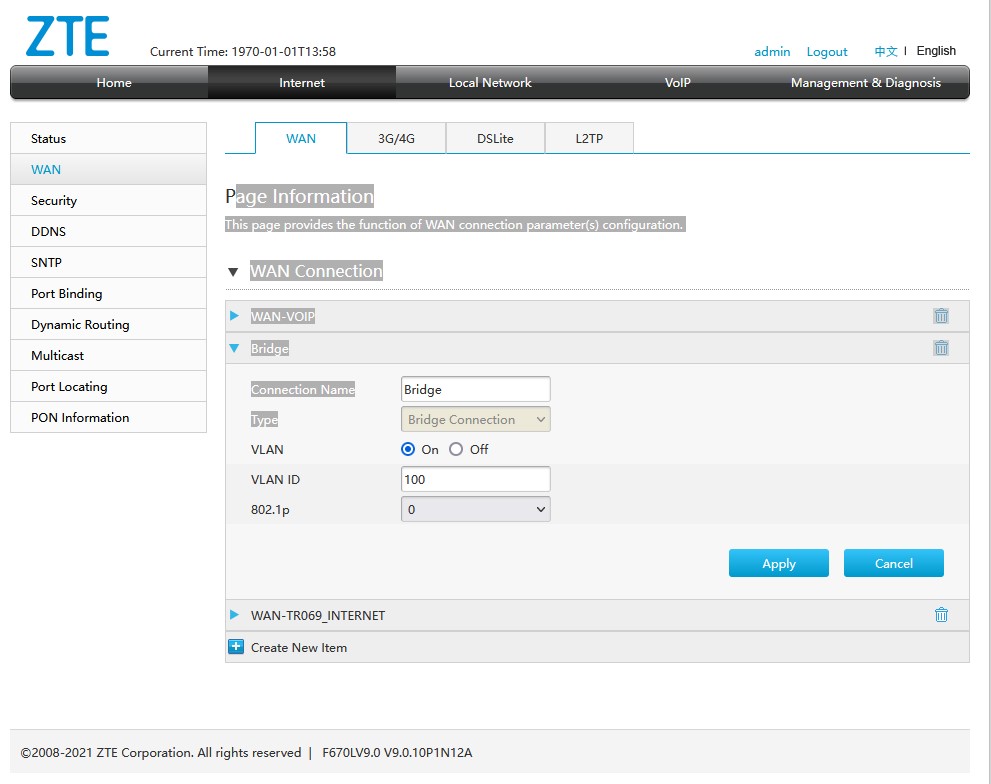Open WAN in the sidebar
The height and width of the screenshot is (784, 991).
[x=108, y=169]
